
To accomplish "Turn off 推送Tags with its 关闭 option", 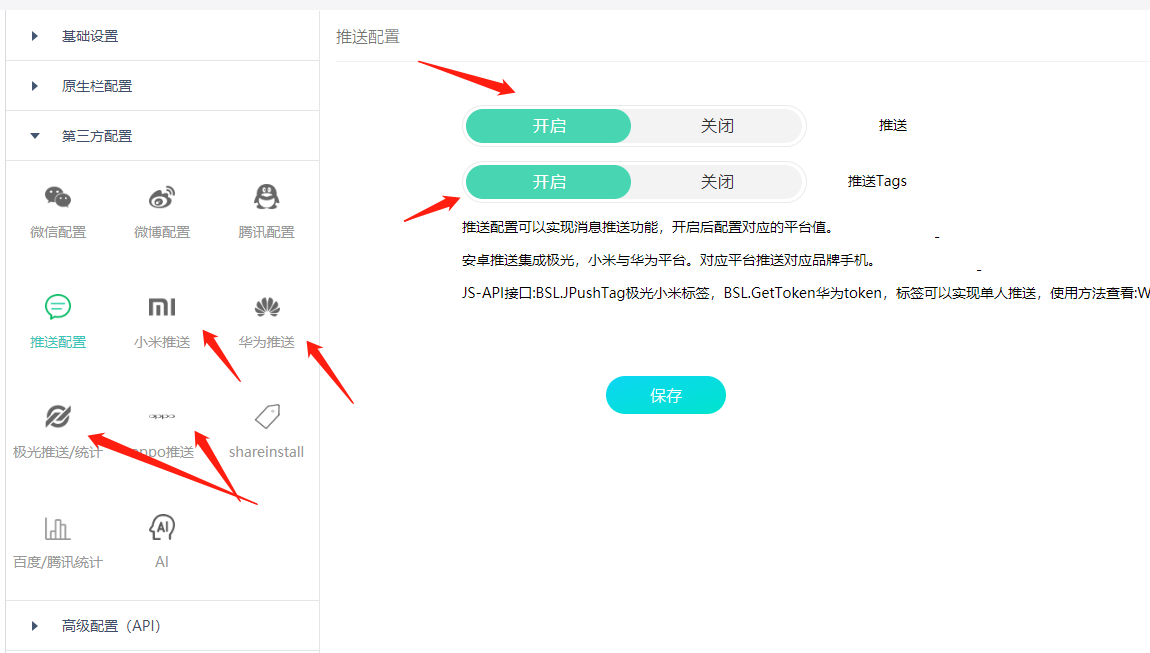I will pos(717,182).
